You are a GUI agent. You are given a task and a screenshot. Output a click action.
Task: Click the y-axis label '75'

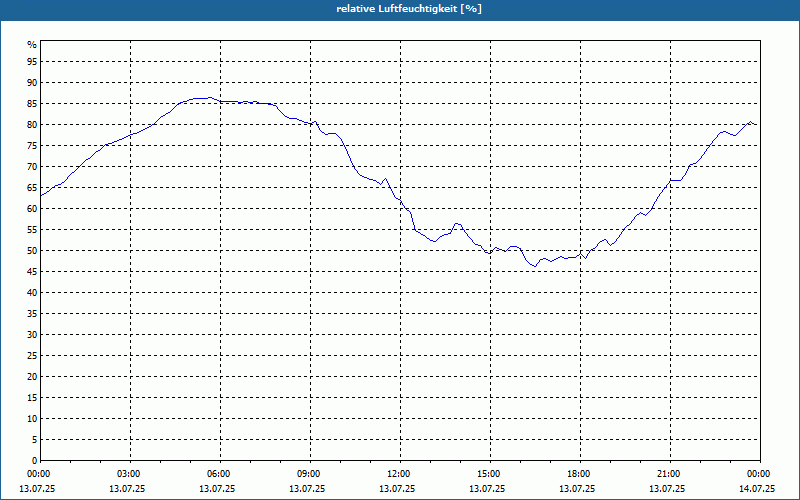click(x=32, y=145)
